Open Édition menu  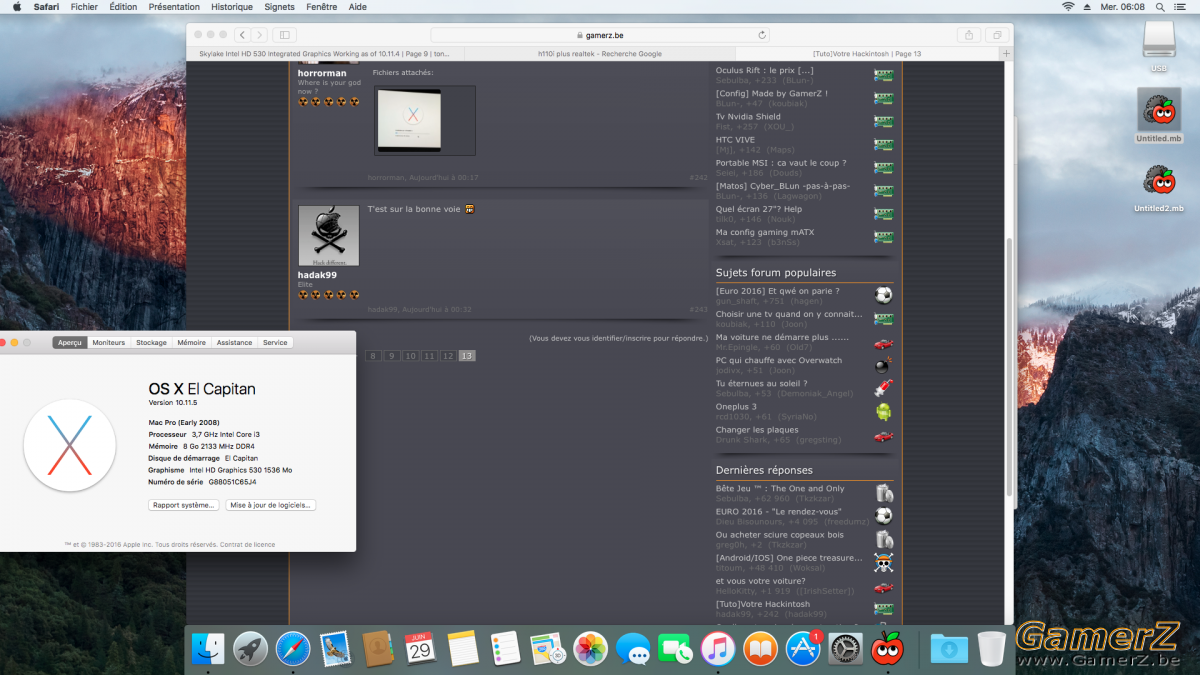123,7
